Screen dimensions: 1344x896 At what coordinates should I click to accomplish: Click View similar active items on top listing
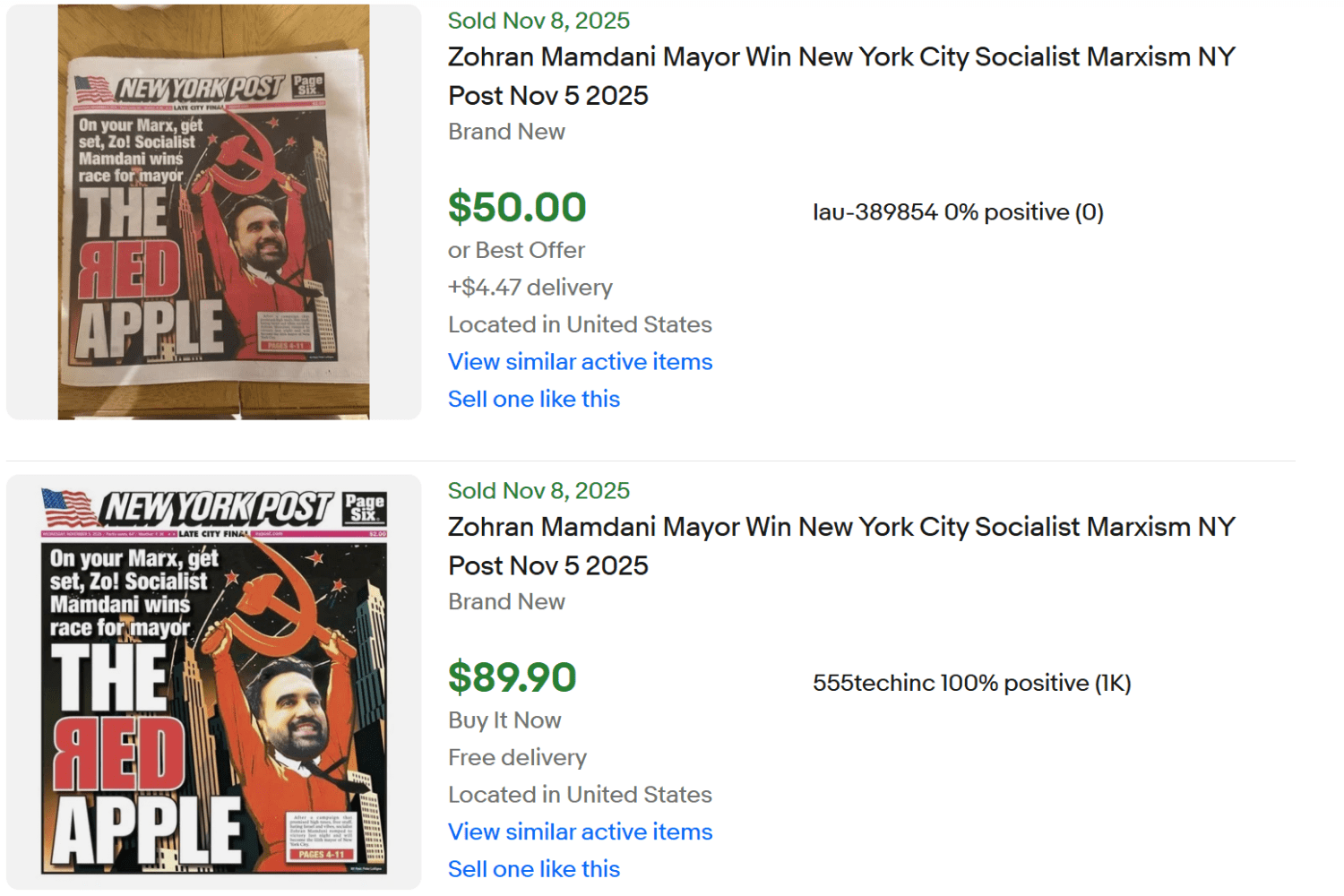click(x=579, y=362)
